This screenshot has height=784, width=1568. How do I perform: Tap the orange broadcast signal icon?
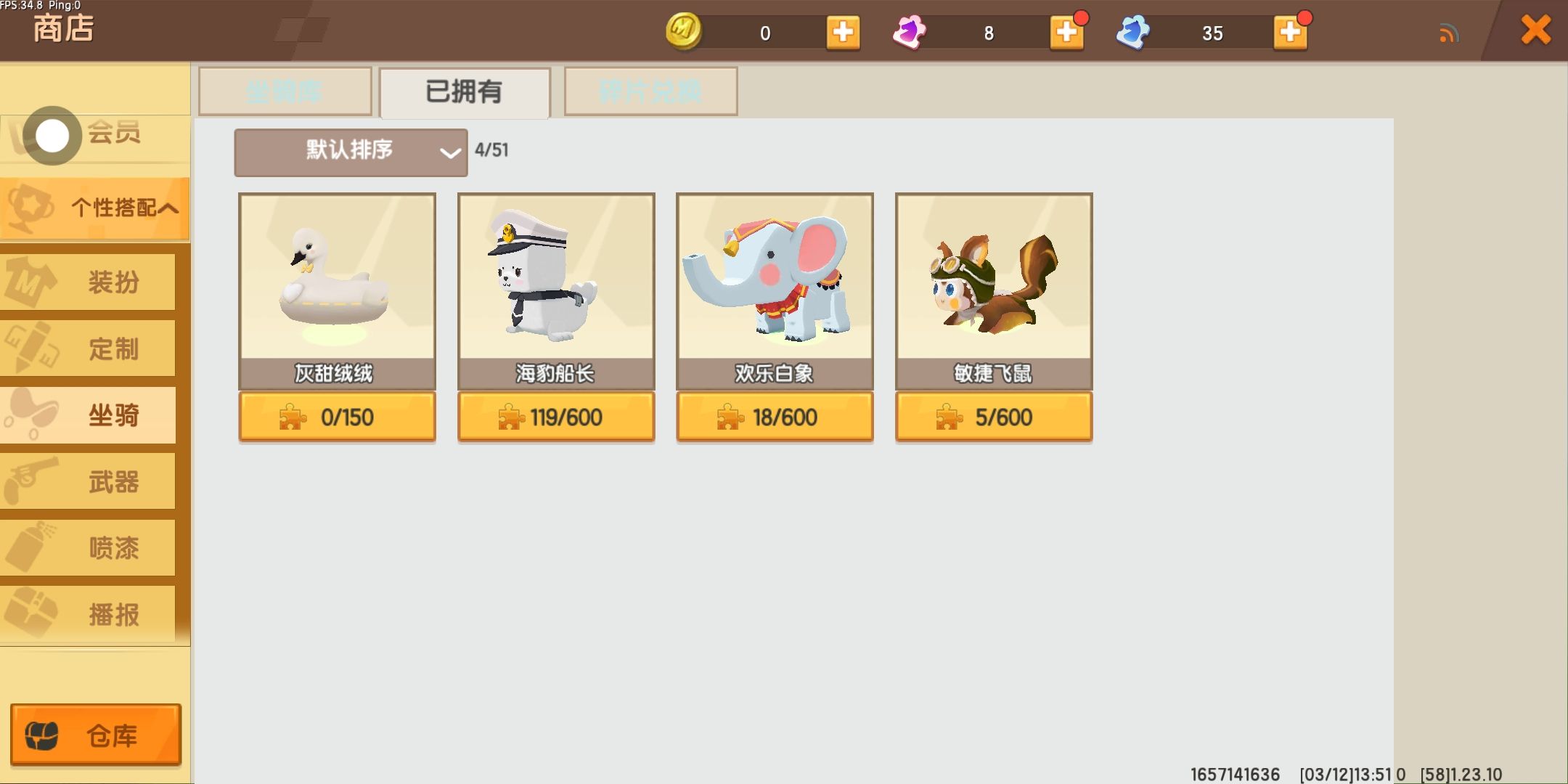coord(1448,33)
